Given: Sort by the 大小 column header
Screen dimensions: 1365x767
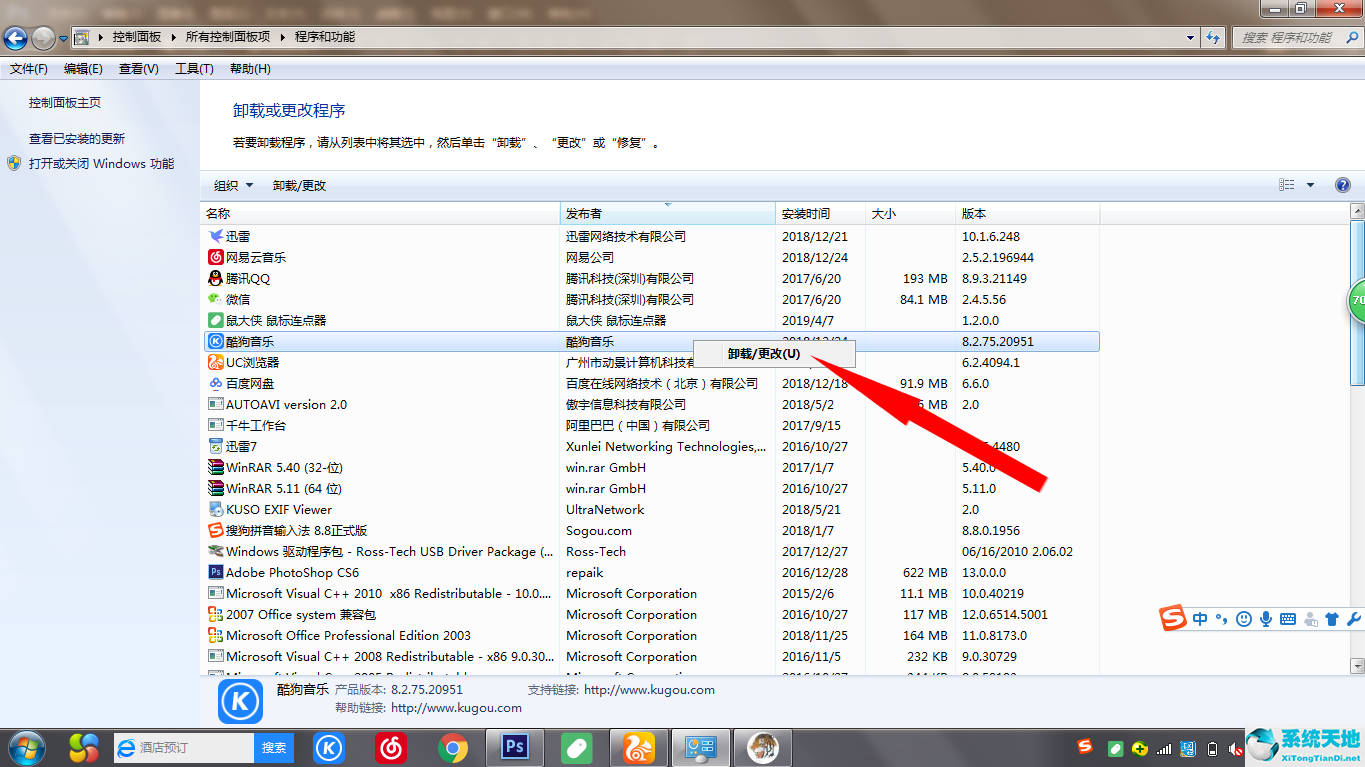Looking at the screenshot, I should (x=911, y=213).
